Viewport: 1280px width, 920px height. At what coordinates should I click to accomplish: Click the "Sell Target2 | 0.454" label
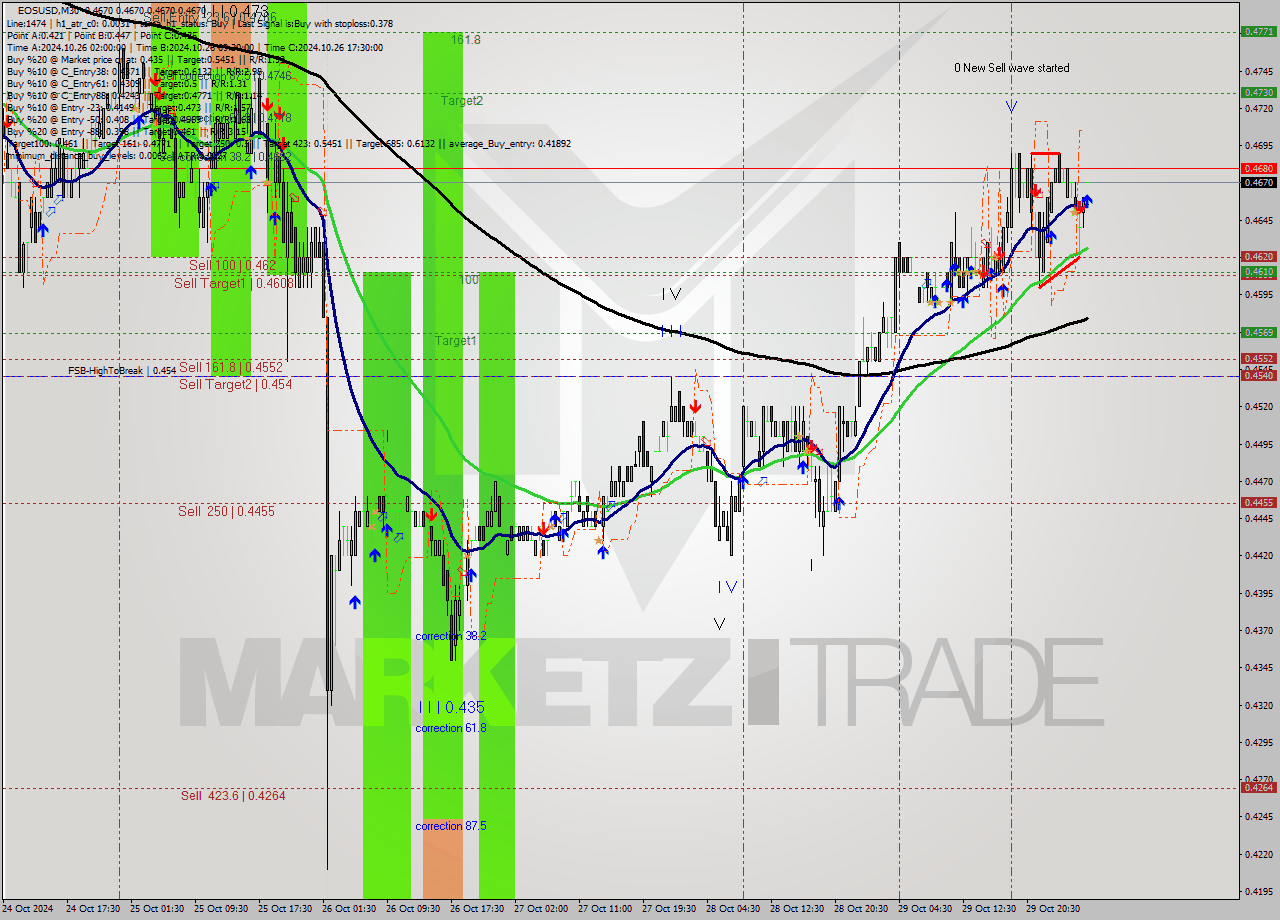pos(235,383)
